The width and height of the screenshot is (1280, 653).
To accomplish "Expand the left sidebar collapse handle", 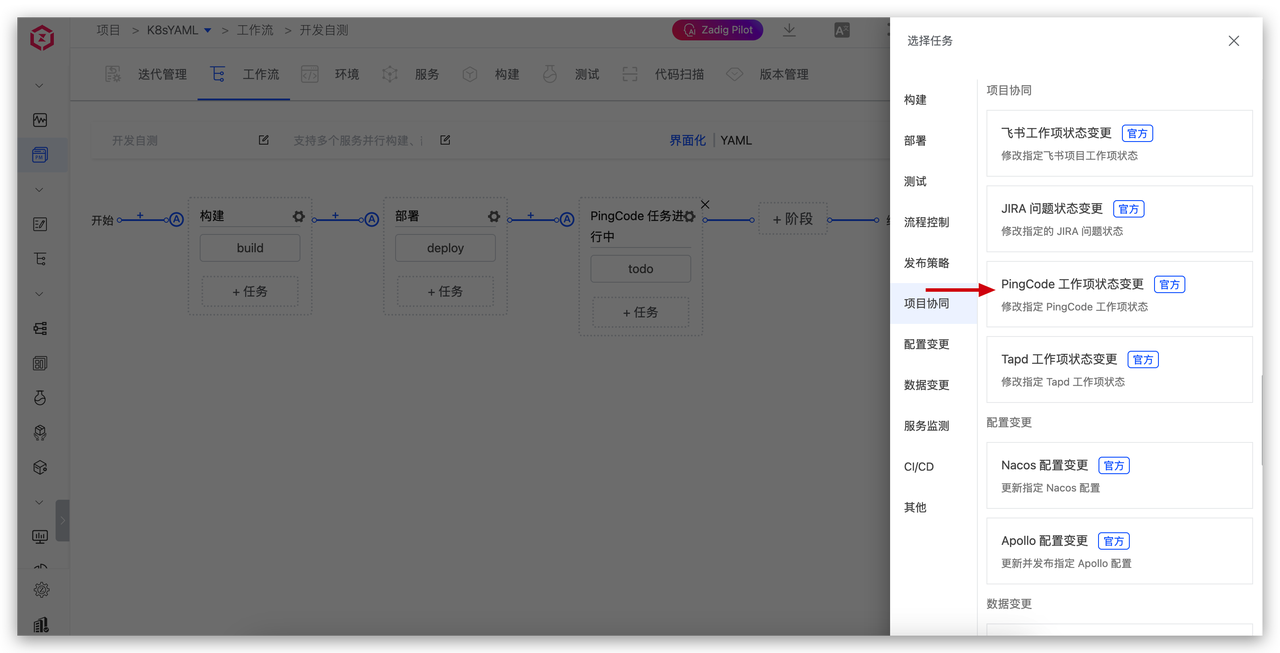I will (62, 521).
